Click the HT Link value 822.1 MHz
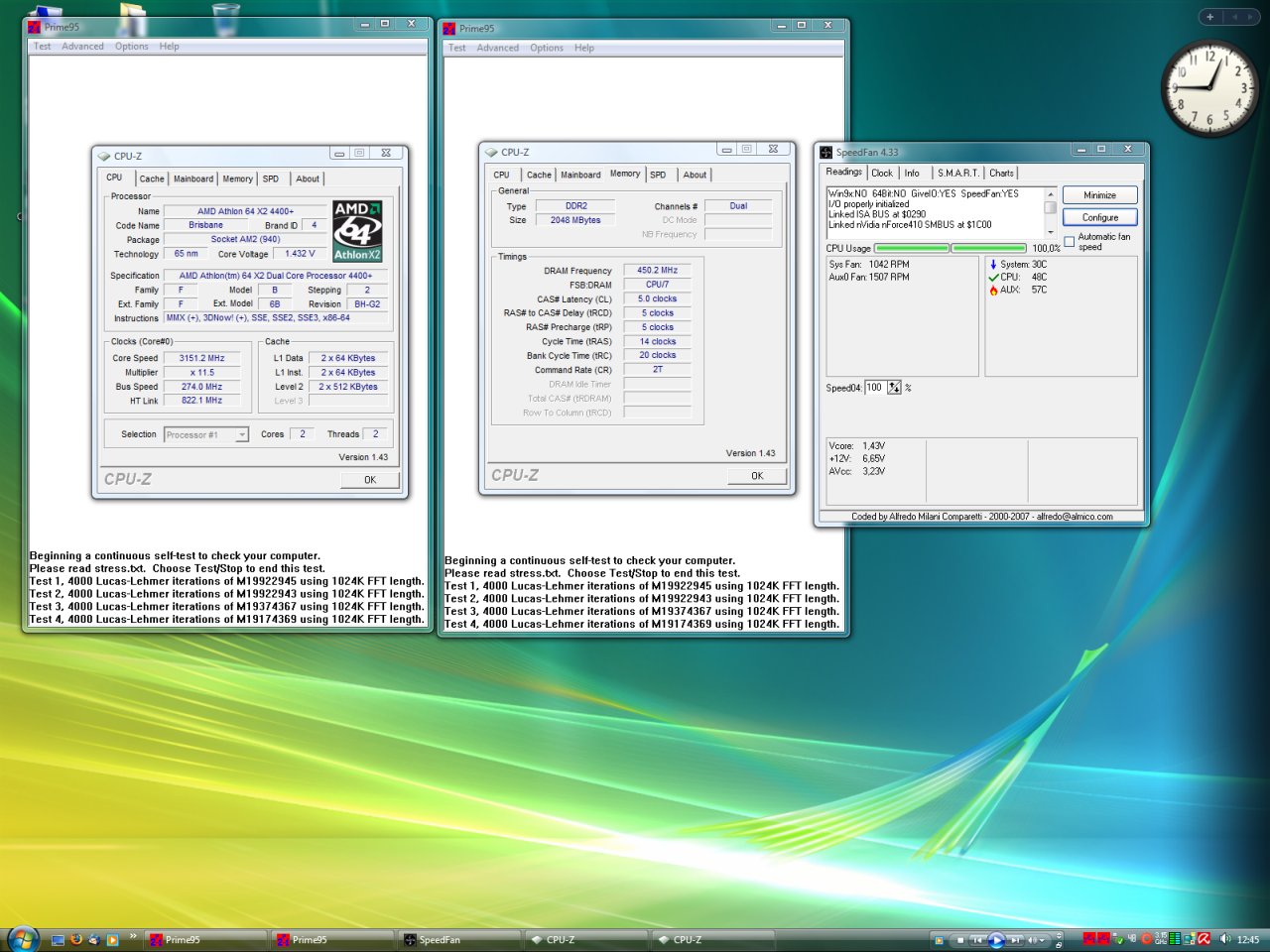The height and width of the screenshot is (952, 1270). point(201,401)
